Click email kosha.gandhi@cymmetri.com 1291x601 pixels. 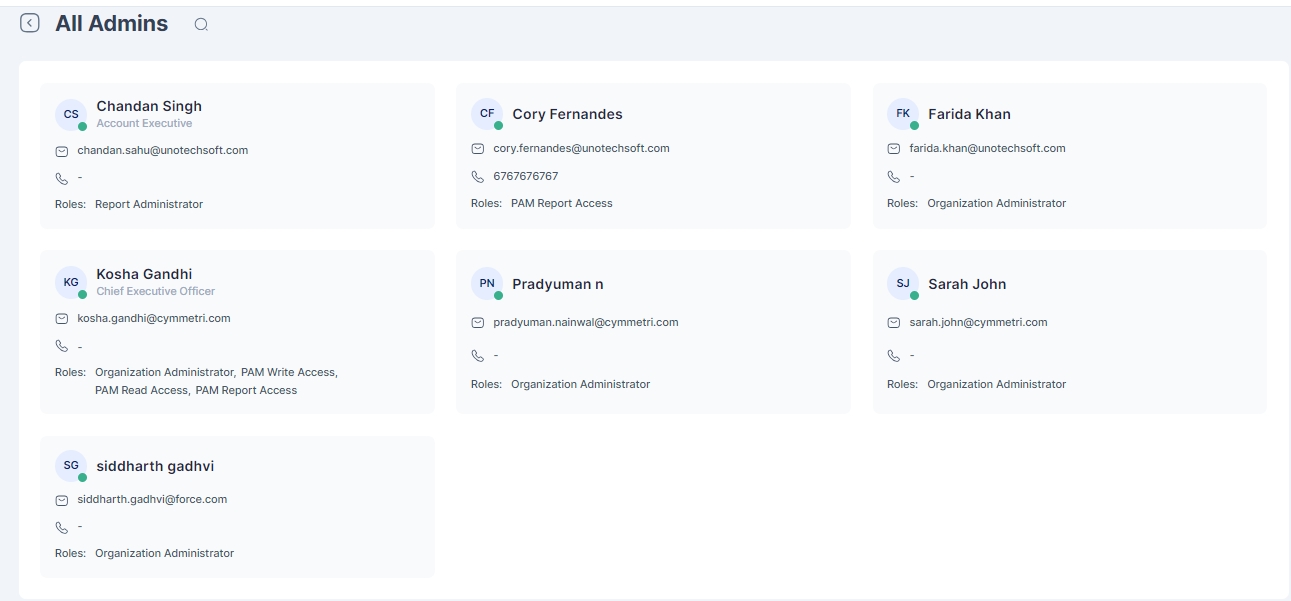[154, 318]
